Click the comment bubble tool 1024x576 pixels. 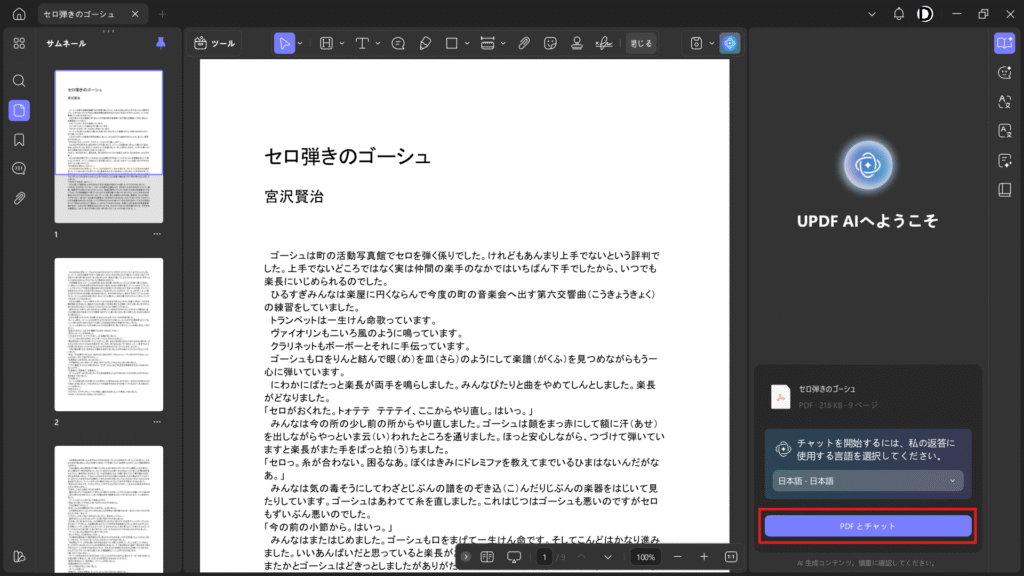tap(398, 43)
